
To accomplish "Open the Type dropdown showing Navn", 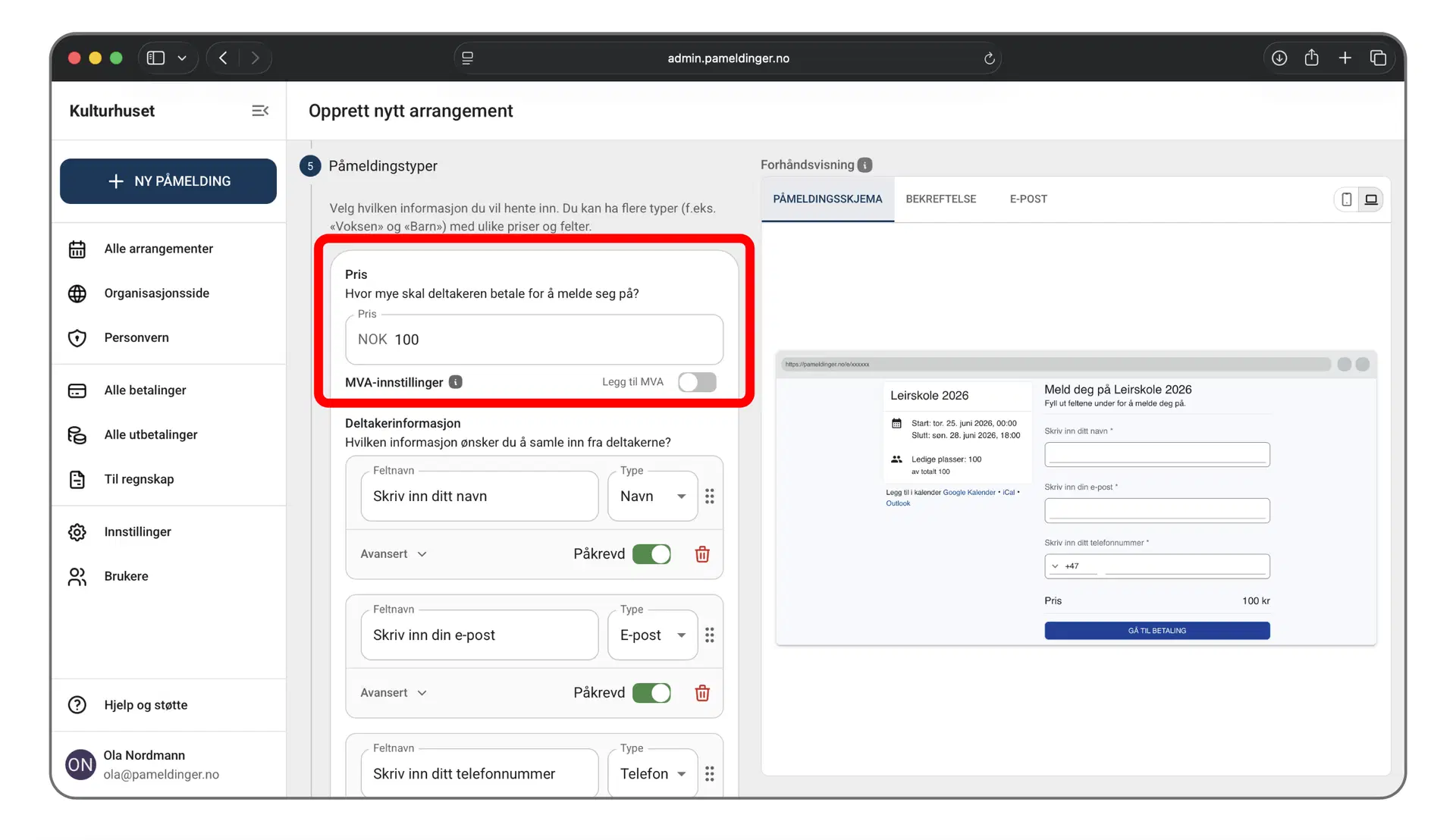I will coord(652,496).
